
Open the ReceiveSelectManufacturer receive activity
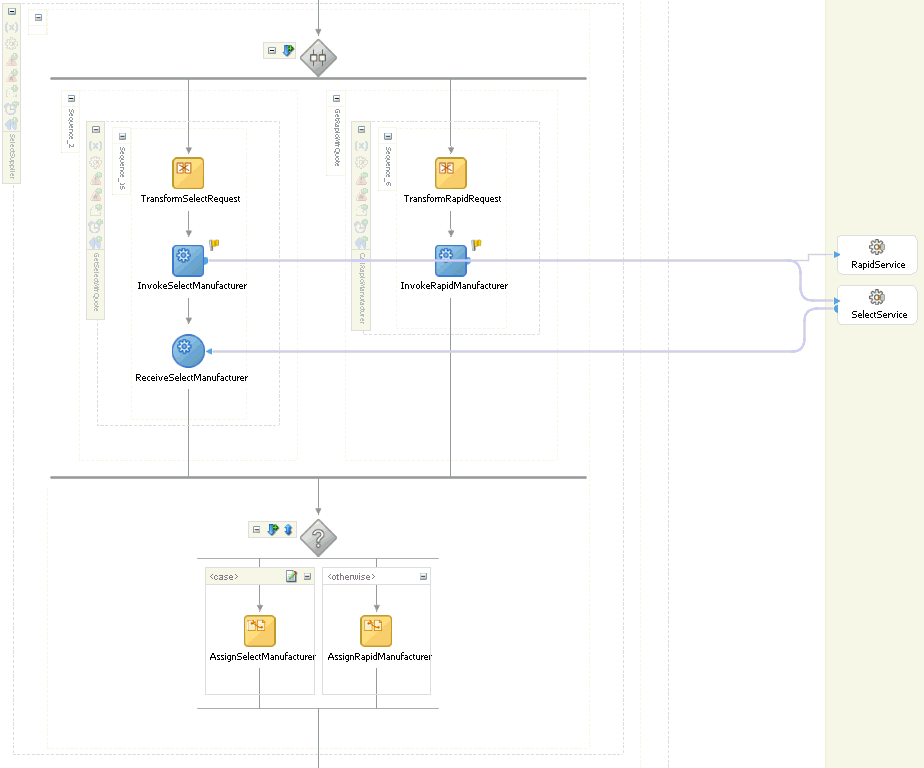[x=188, y=350]
